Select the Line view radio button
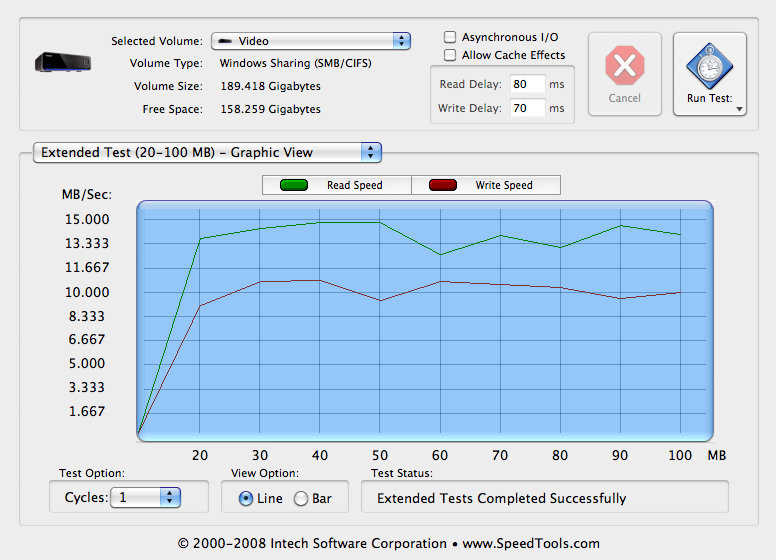This screenshot has width=776, height=560. click(246, 498)
